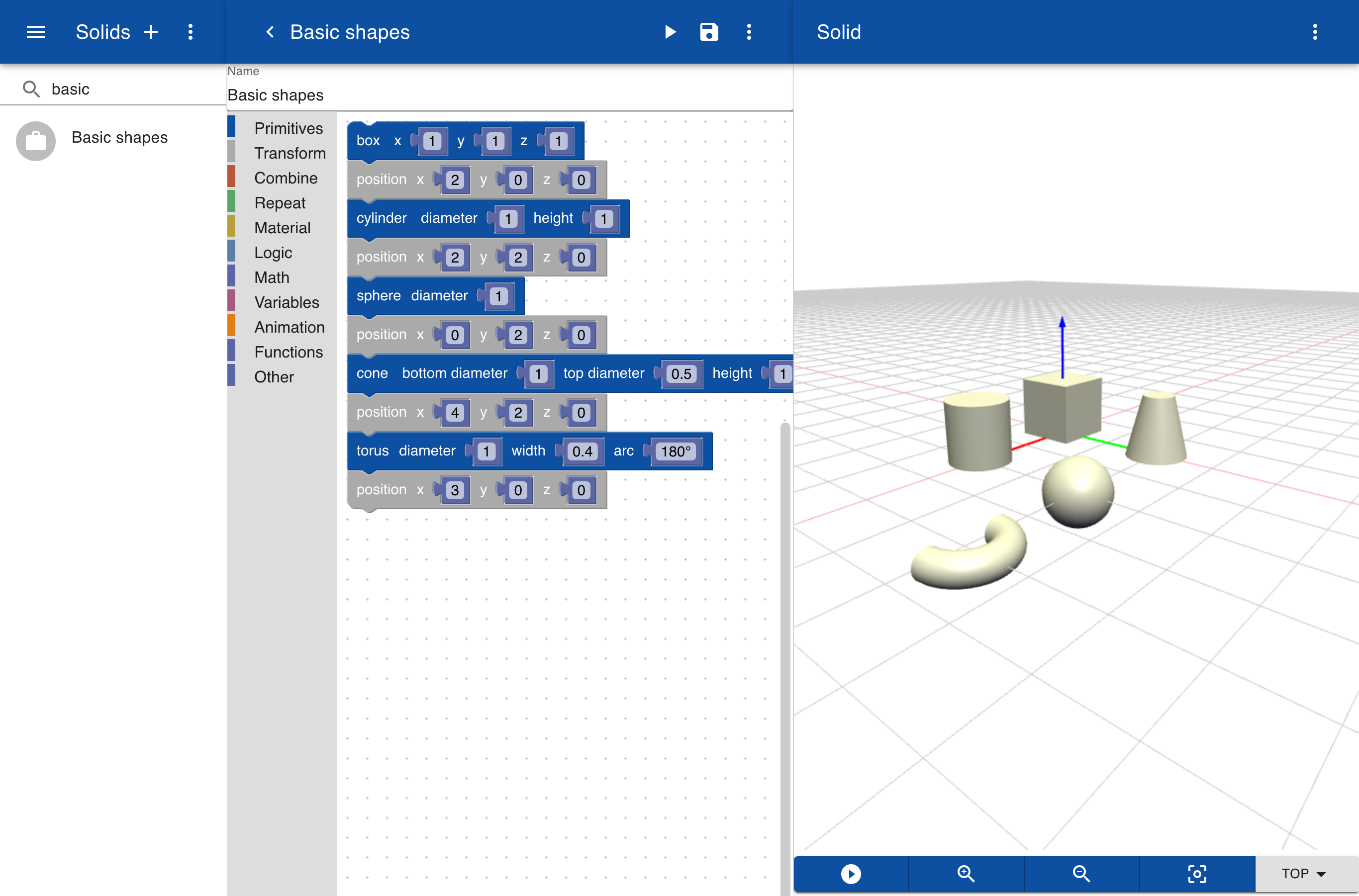
Task: Edit y value 2 in cylinder position block
Action: [518, 258]
